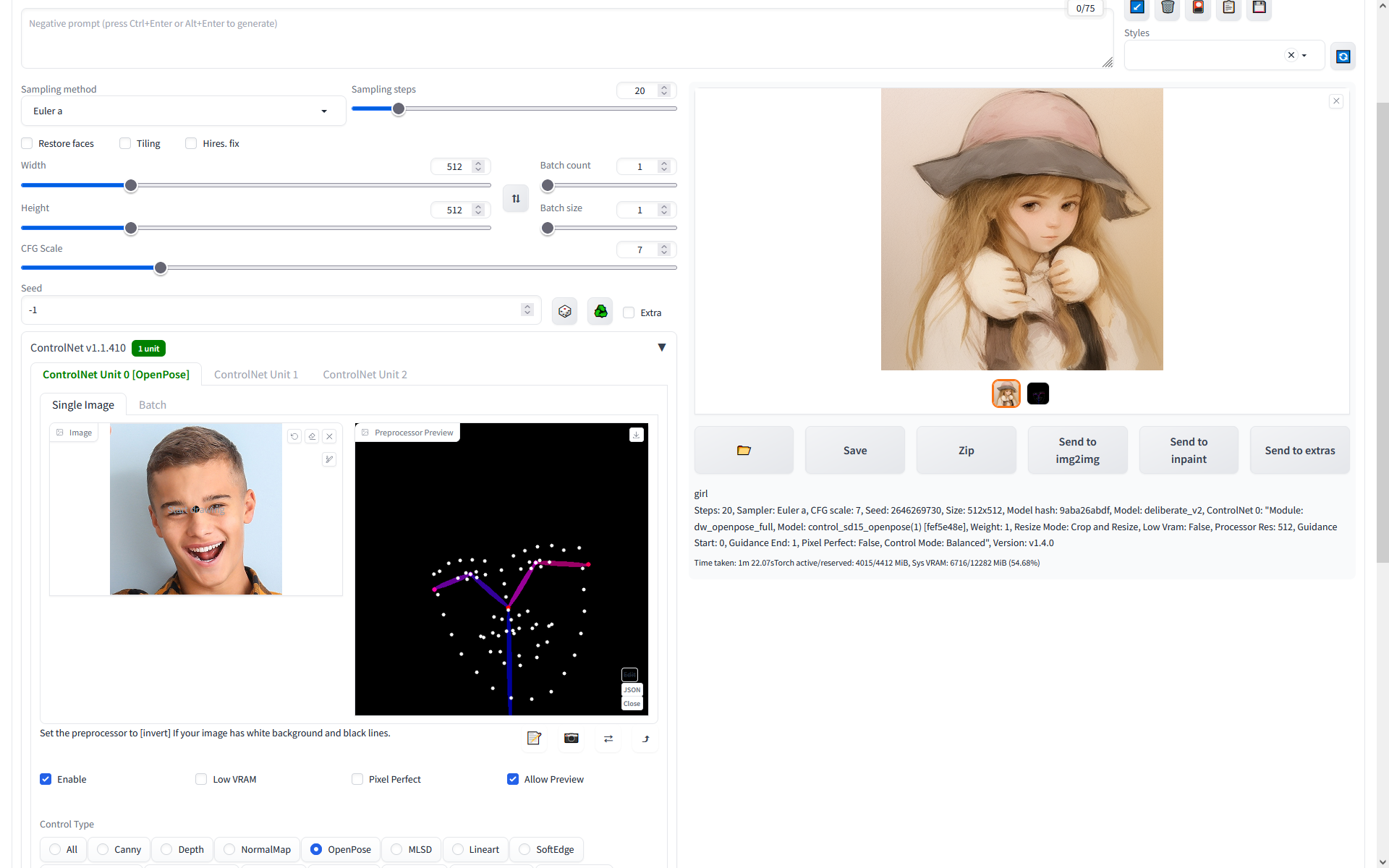Open the Sampling method dropdown
The width and height of the screenshot is (1389, 868).
[x=182, y=111]
